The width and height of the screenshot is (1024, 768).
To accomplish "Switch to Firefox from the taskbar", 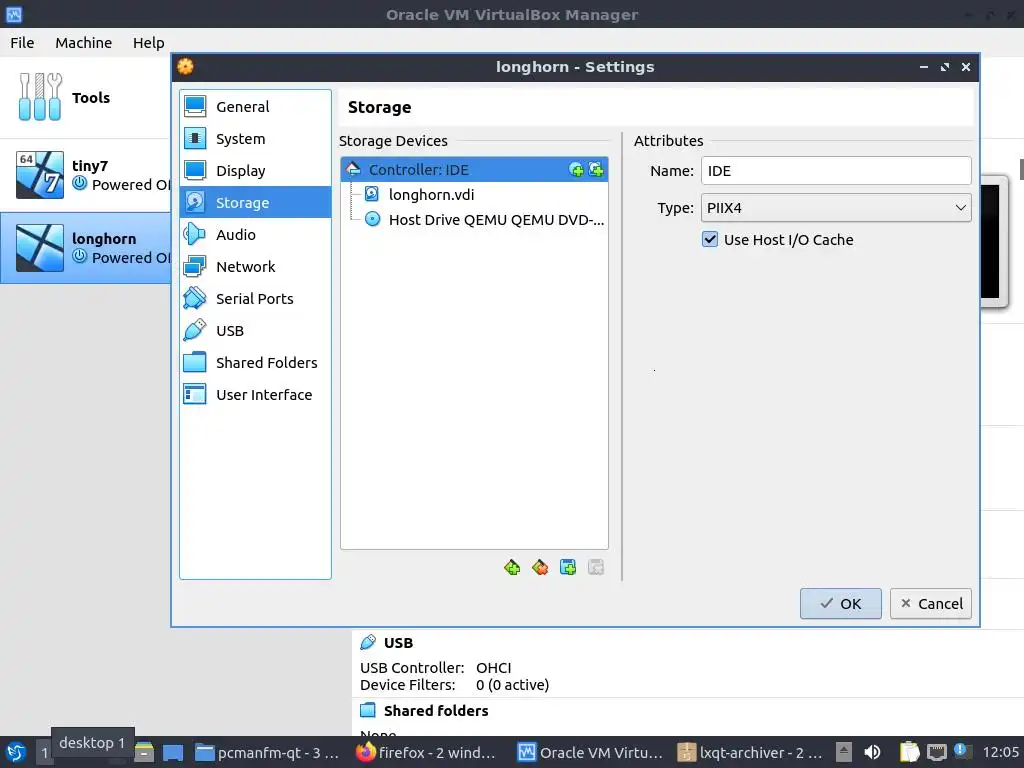I will click(426, 752).
